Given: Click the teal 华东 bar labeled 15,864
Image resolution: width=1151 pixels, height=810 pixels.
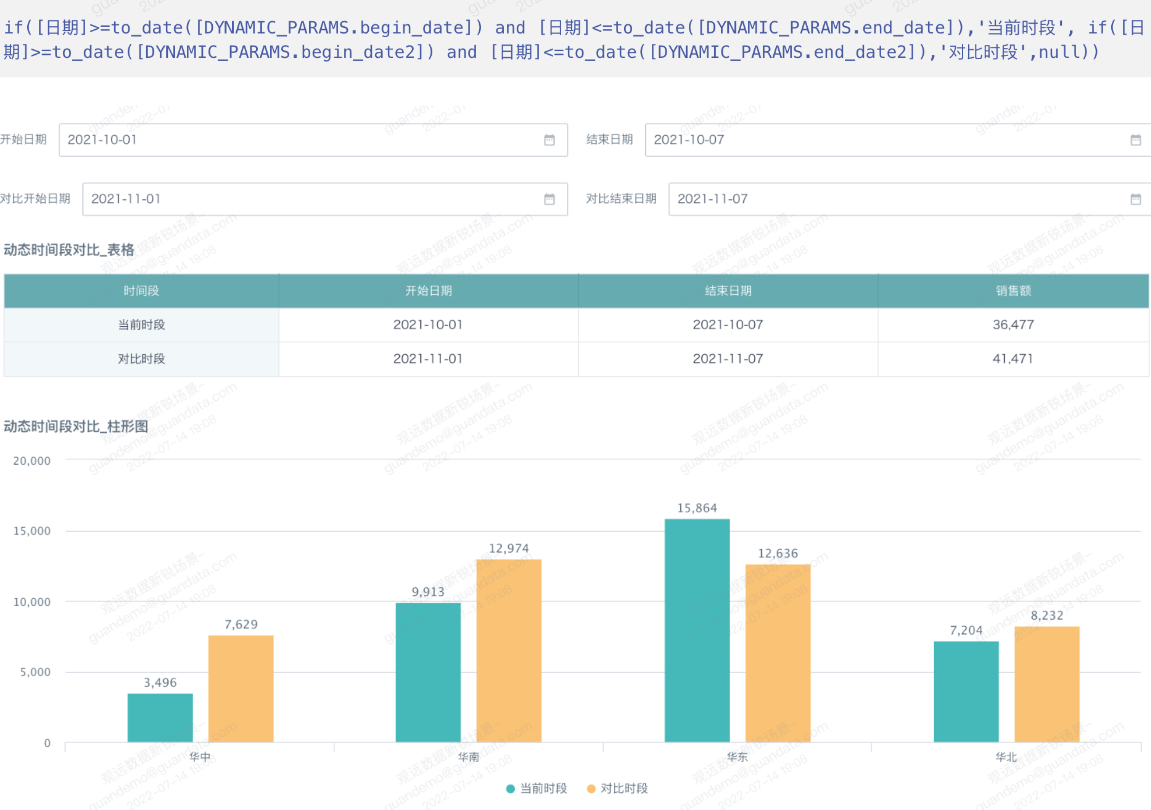Looking at the screenshot, I should point(697,631).
